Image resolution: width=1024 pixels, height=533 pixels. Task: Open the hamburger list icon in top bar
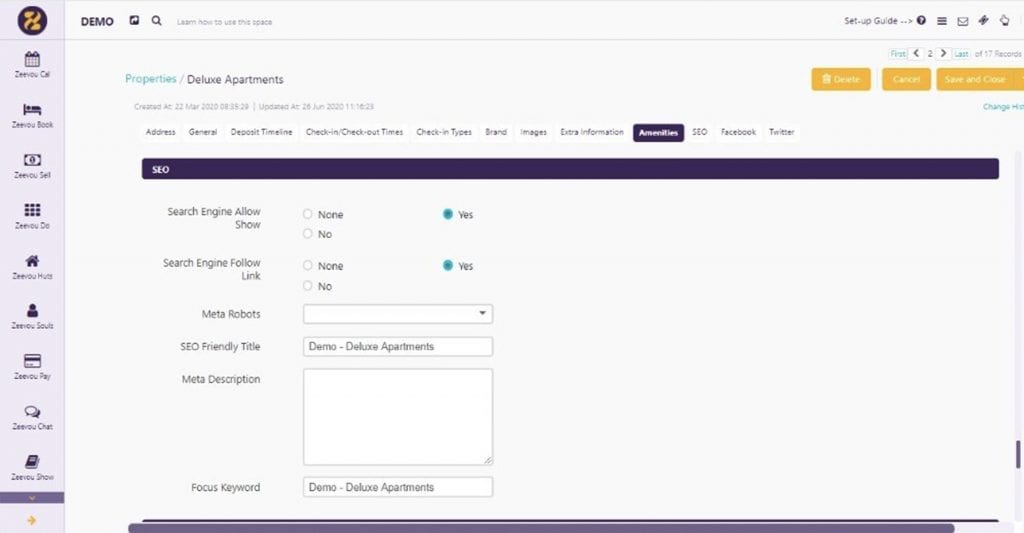point(942,21)
